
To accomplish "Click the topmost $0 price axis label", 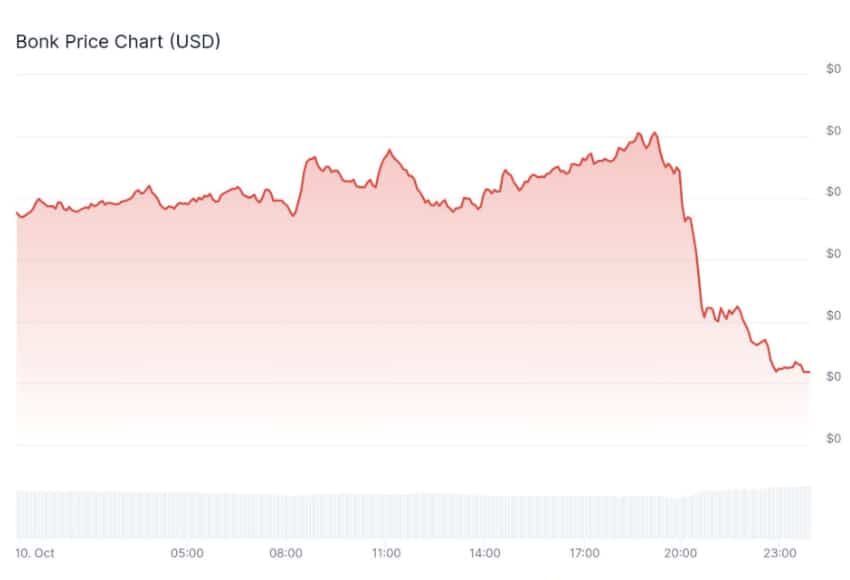I will tap(833, 69).
